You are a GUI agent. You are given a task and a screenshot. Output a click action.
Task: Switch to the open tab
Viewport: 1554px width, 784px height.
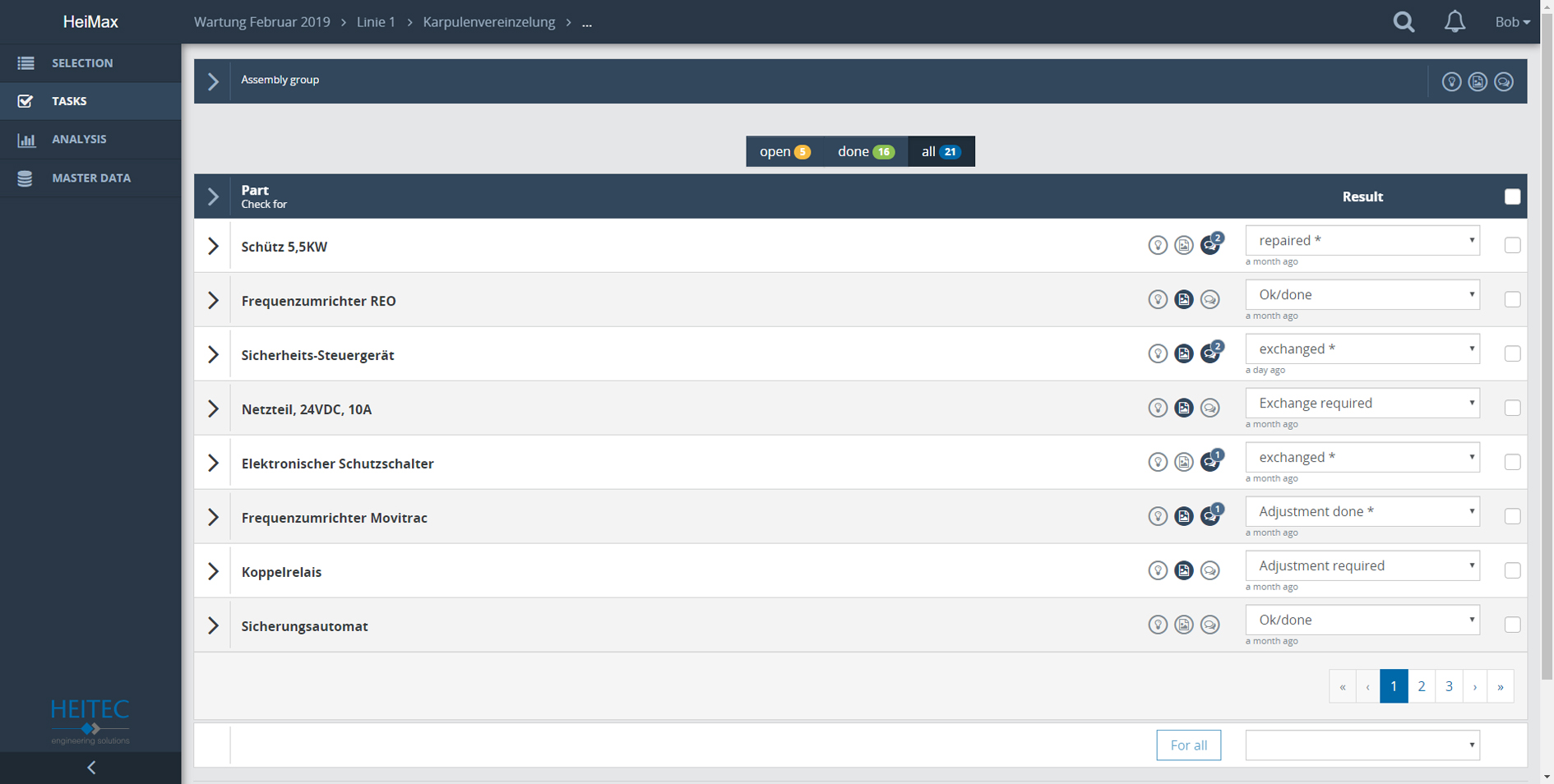click(782, 151)
